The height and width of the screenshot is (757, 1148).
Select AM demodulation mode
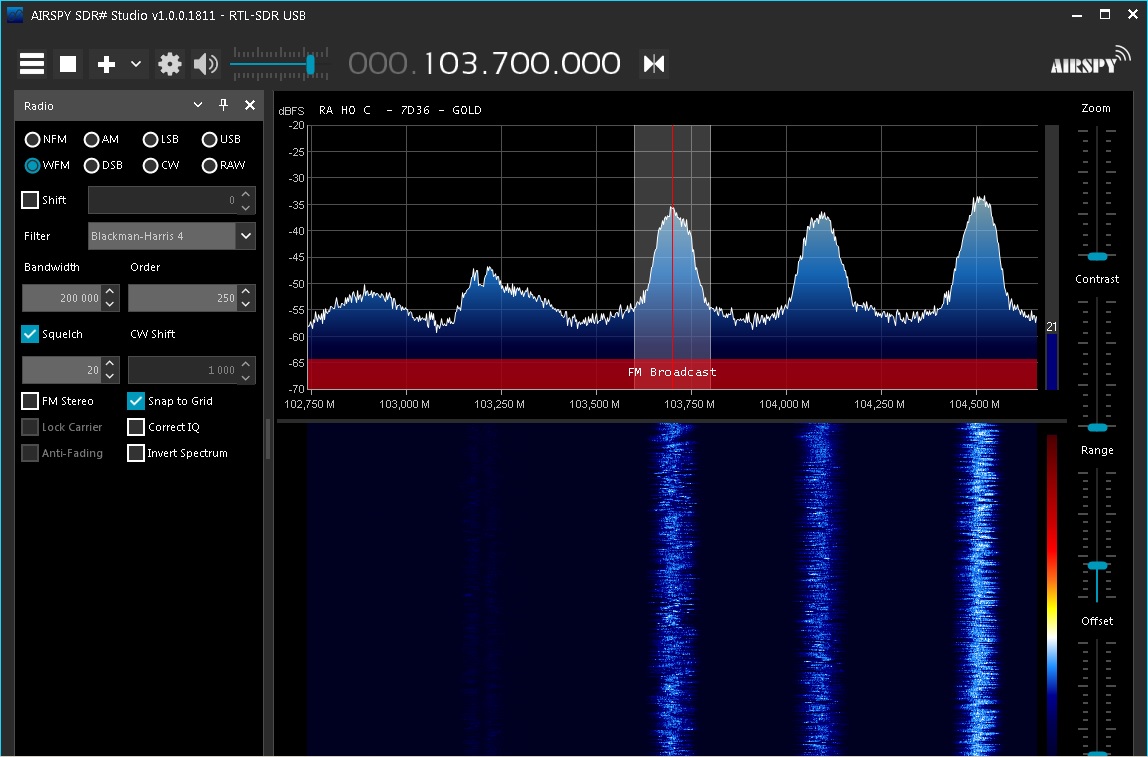(x=101, y=139)
